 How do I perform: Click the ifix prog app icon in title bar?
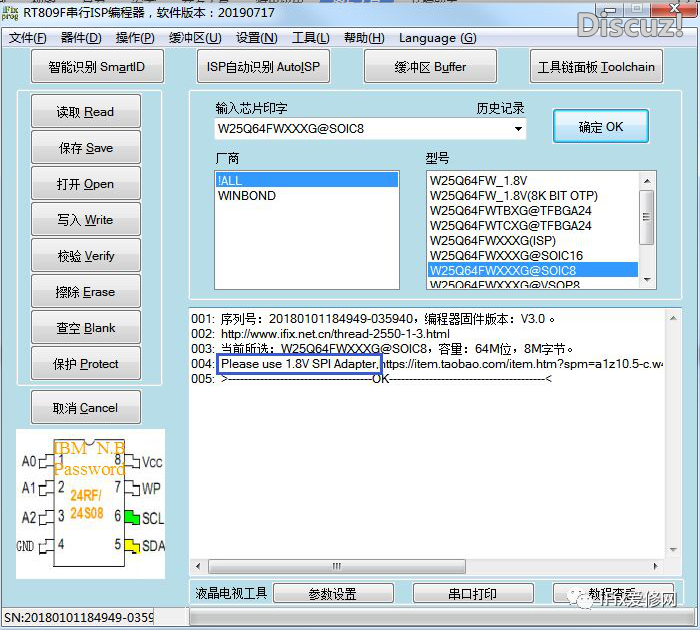pos(10,13)
